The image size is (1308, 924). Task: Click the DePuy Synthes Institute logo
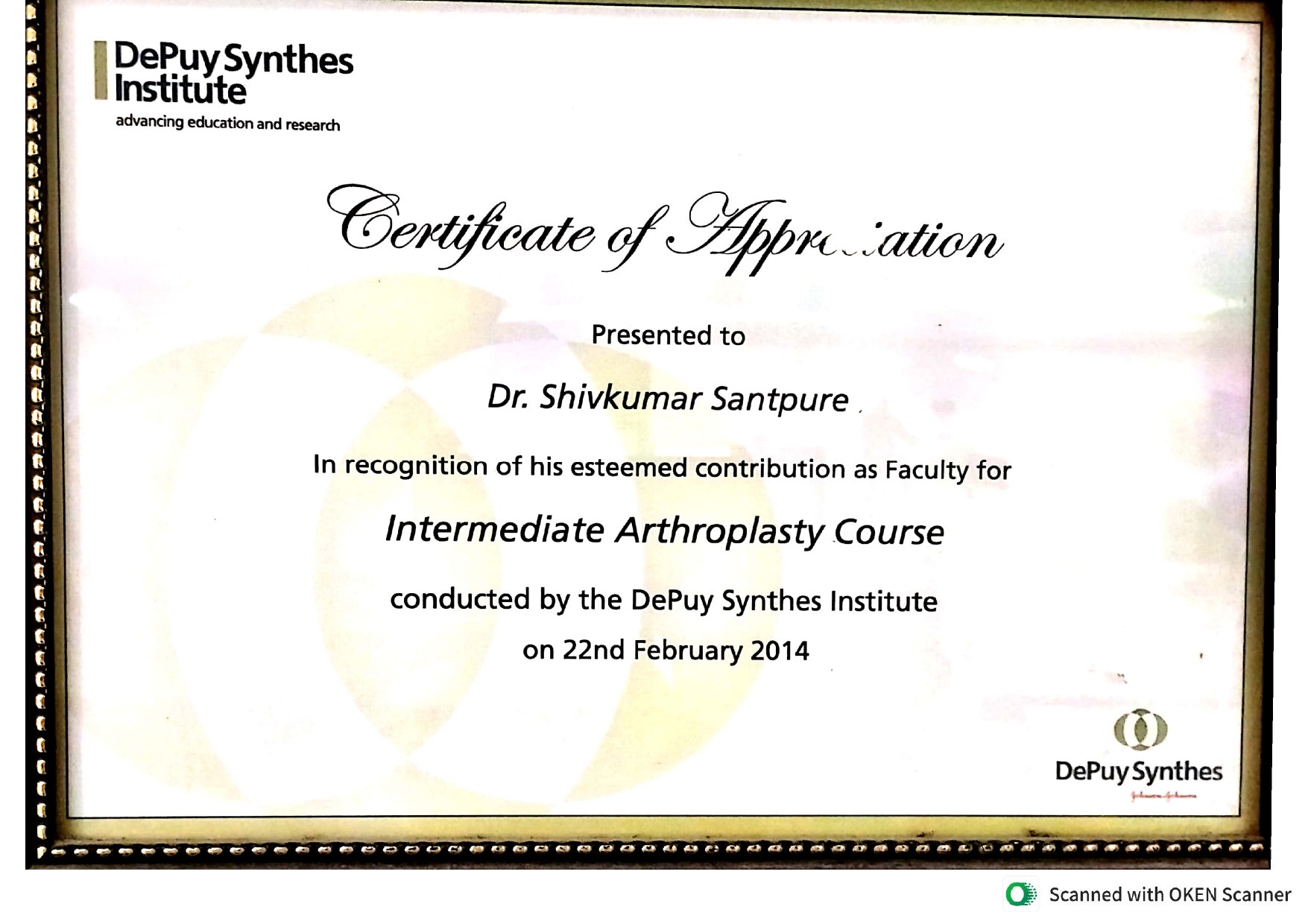[x=224, y=72]
